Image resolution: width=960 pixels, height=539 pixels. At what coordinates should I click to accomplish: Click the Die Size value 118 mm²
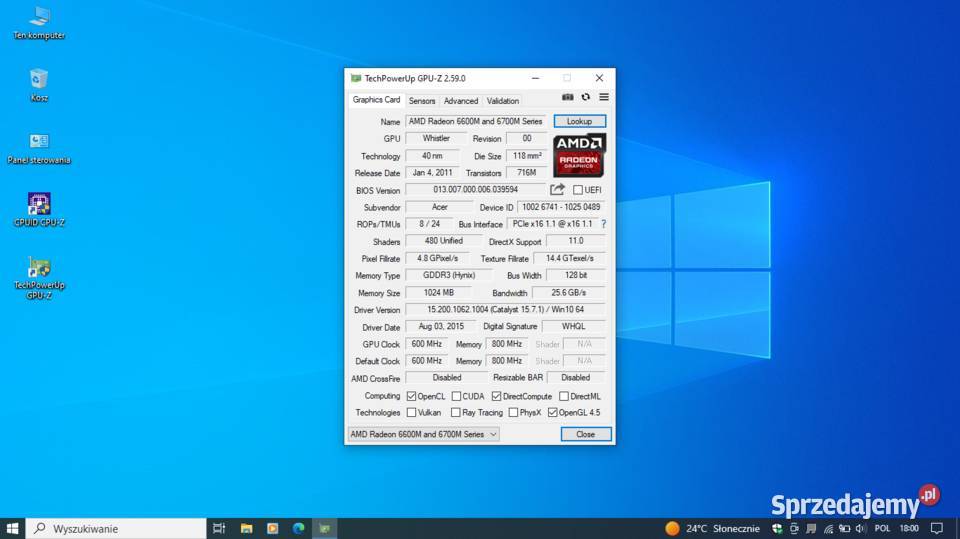(527, 156)
